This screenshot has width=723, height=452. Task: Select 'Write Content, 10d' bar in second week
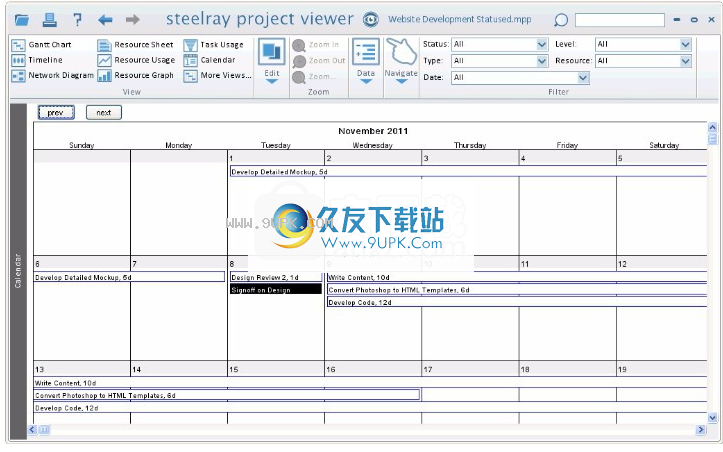pos(517,277)
